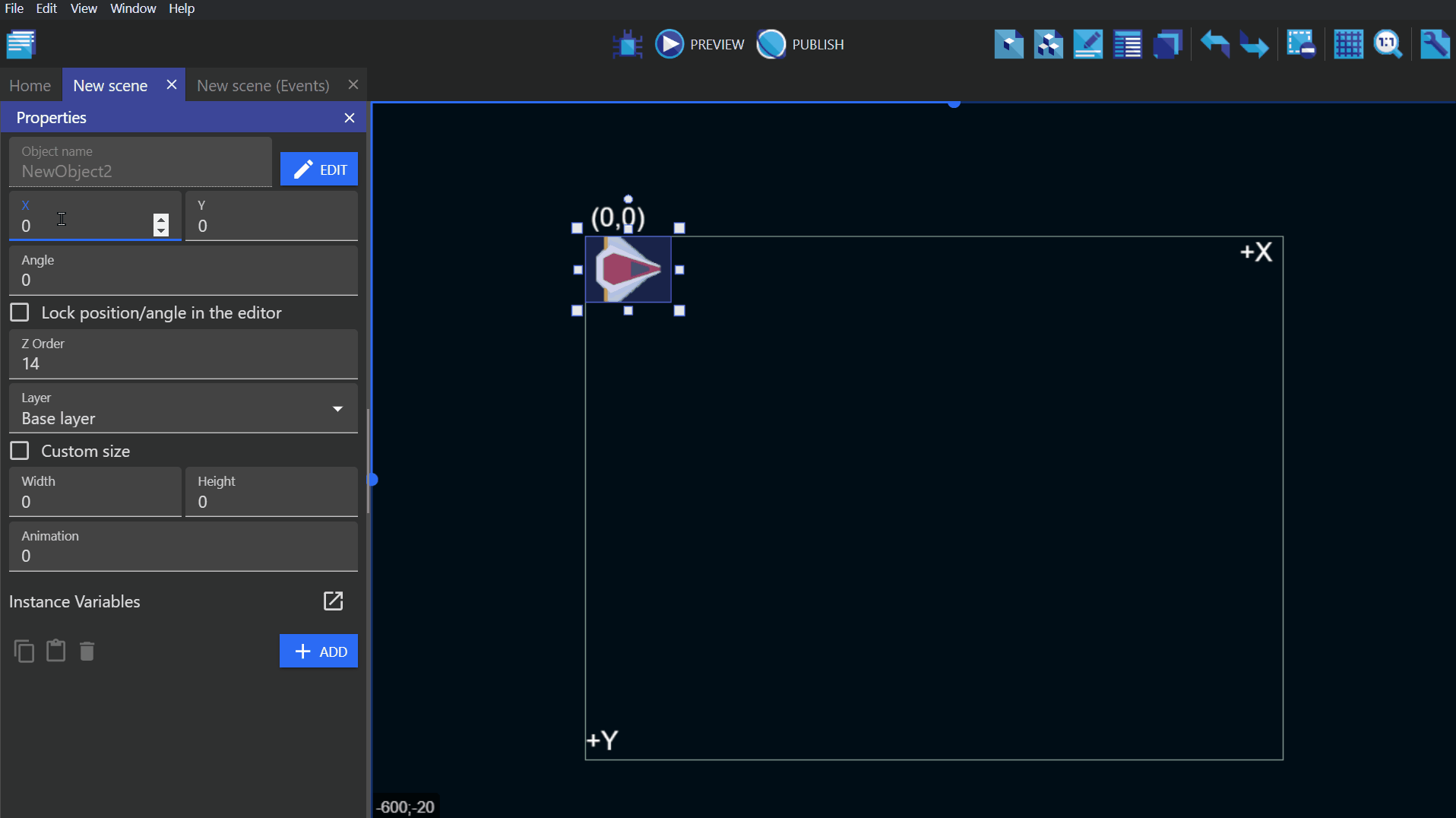Viewport: 1456px width, 818px height.
Task: Click the EDIT object button
Action: tap(319, 169)
